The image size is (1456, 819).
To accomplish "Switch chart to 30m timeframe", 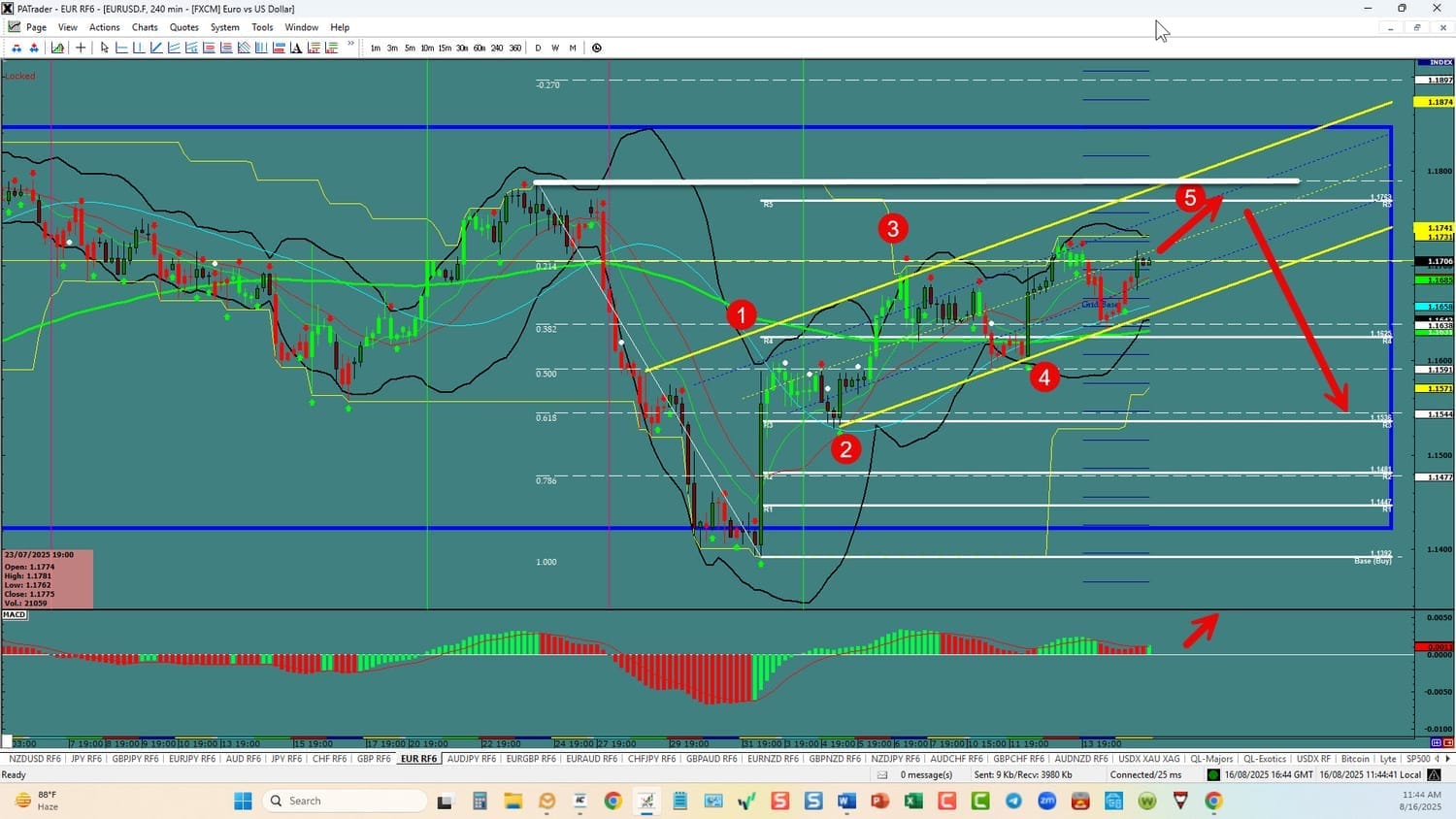I will tap(462, 48).
